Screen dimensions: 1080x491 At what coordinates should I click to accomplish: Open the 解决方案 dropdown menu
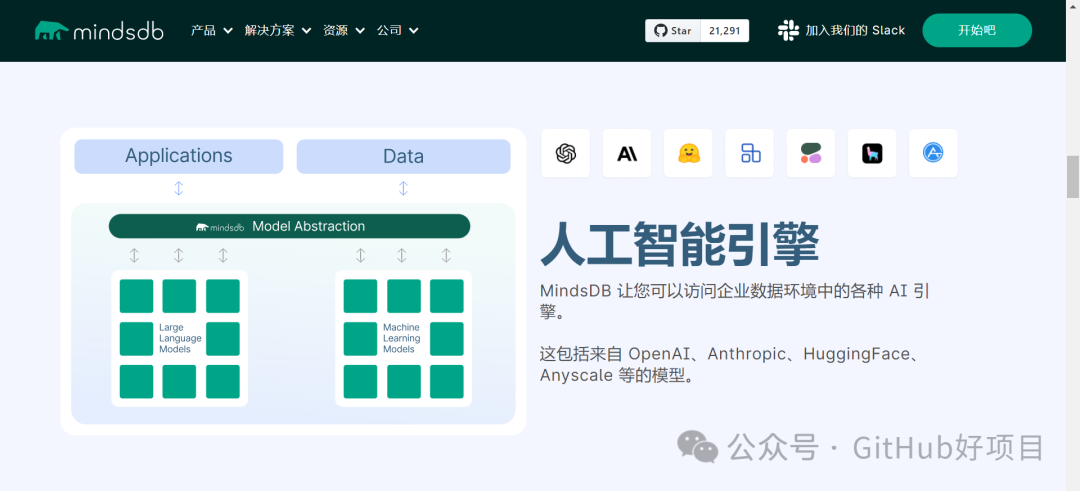coord(277,30)
